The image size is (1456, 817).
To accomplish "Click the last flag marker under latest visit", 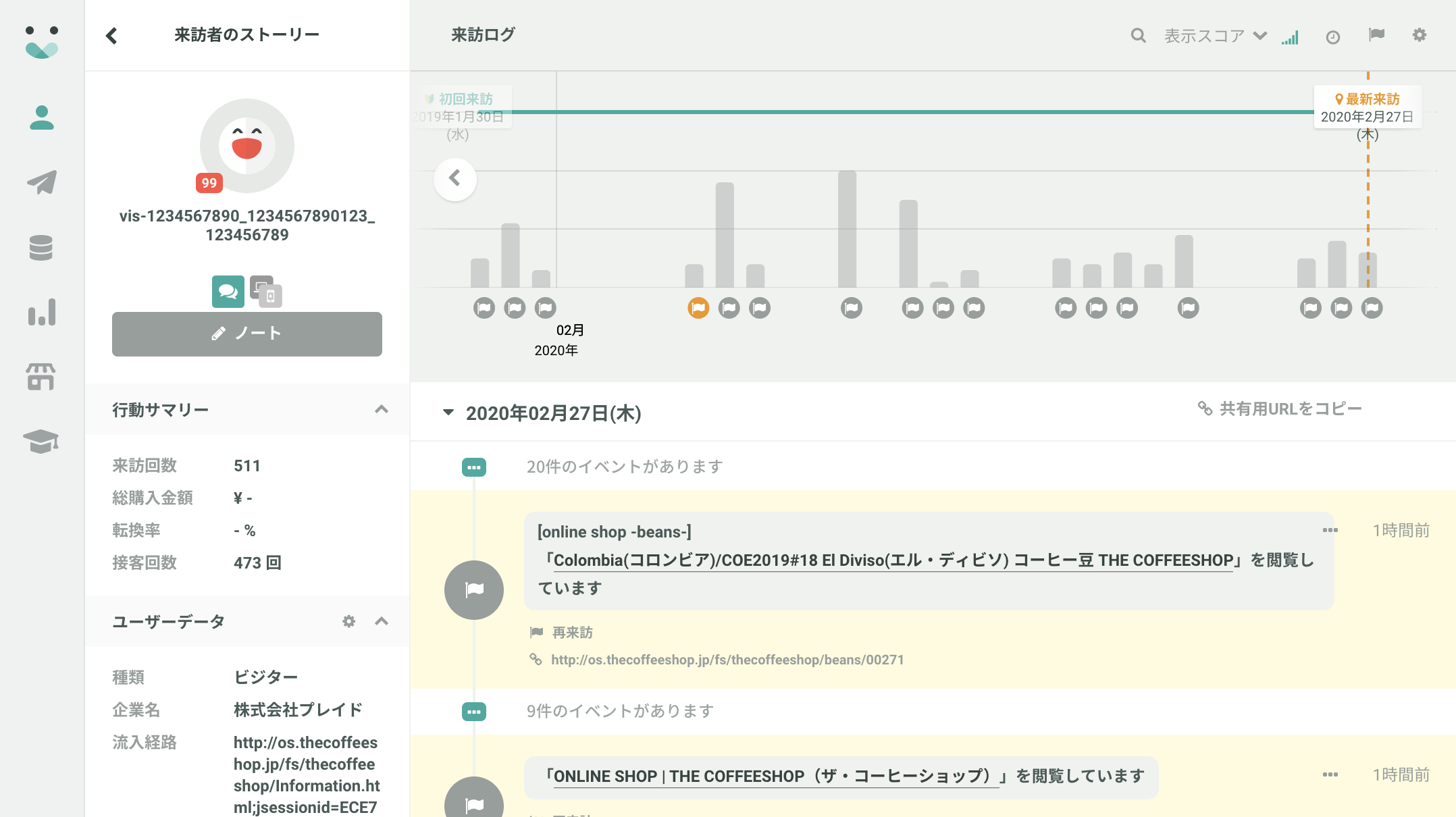I will (x=1372, y=308).
